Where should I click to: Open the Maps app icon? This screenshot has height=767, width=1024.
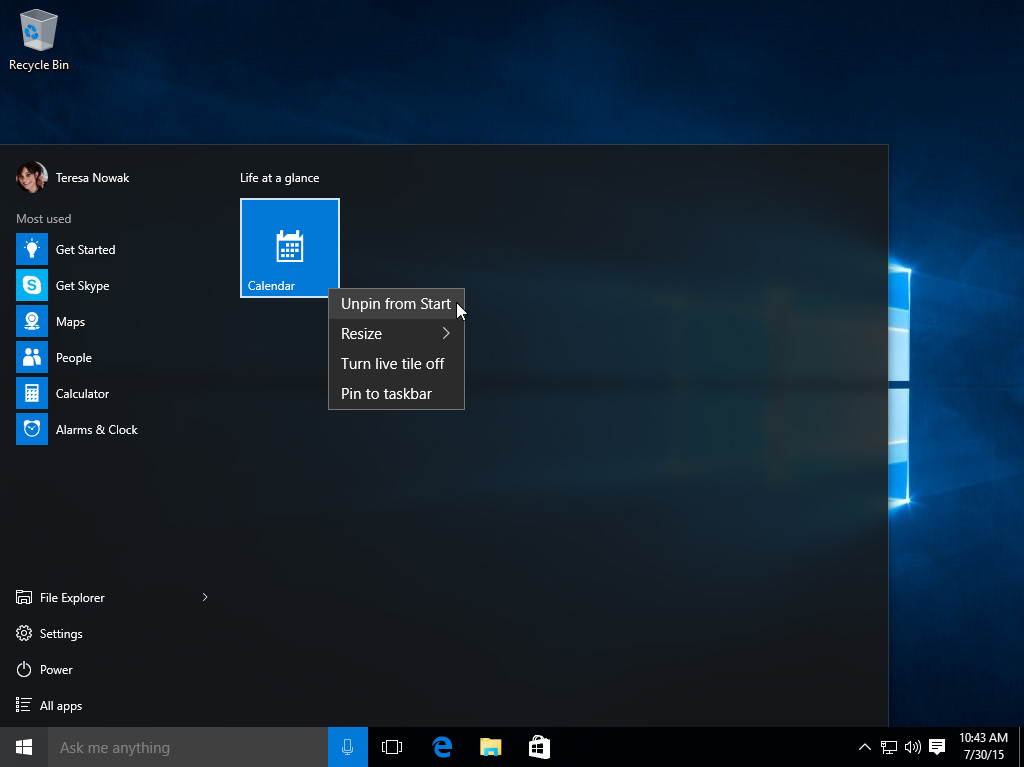tap(32, 321)
